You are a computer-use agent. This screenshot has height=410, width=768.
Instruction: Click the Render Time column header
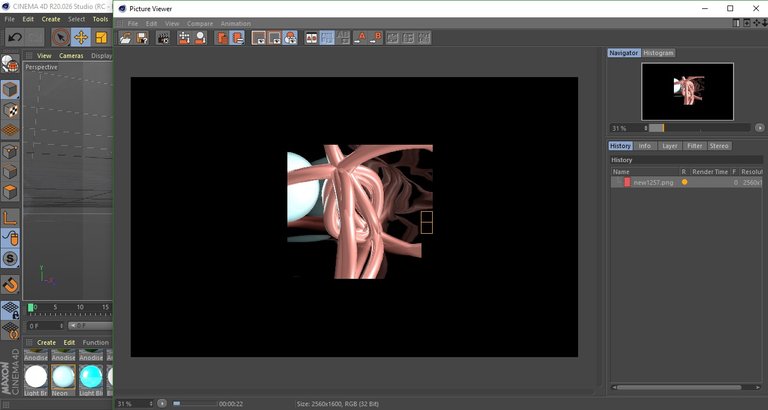(x=710, y=172)
